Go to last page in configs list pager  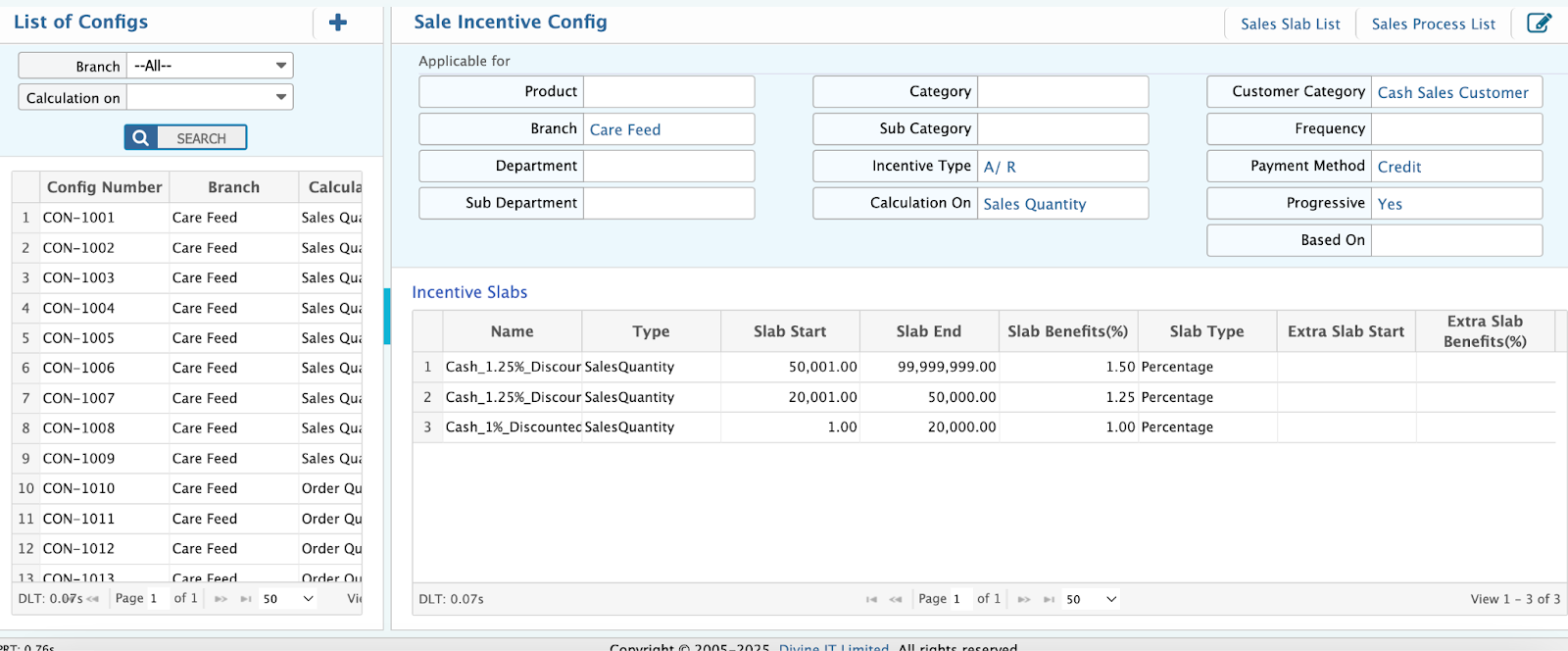coord(246,598)
